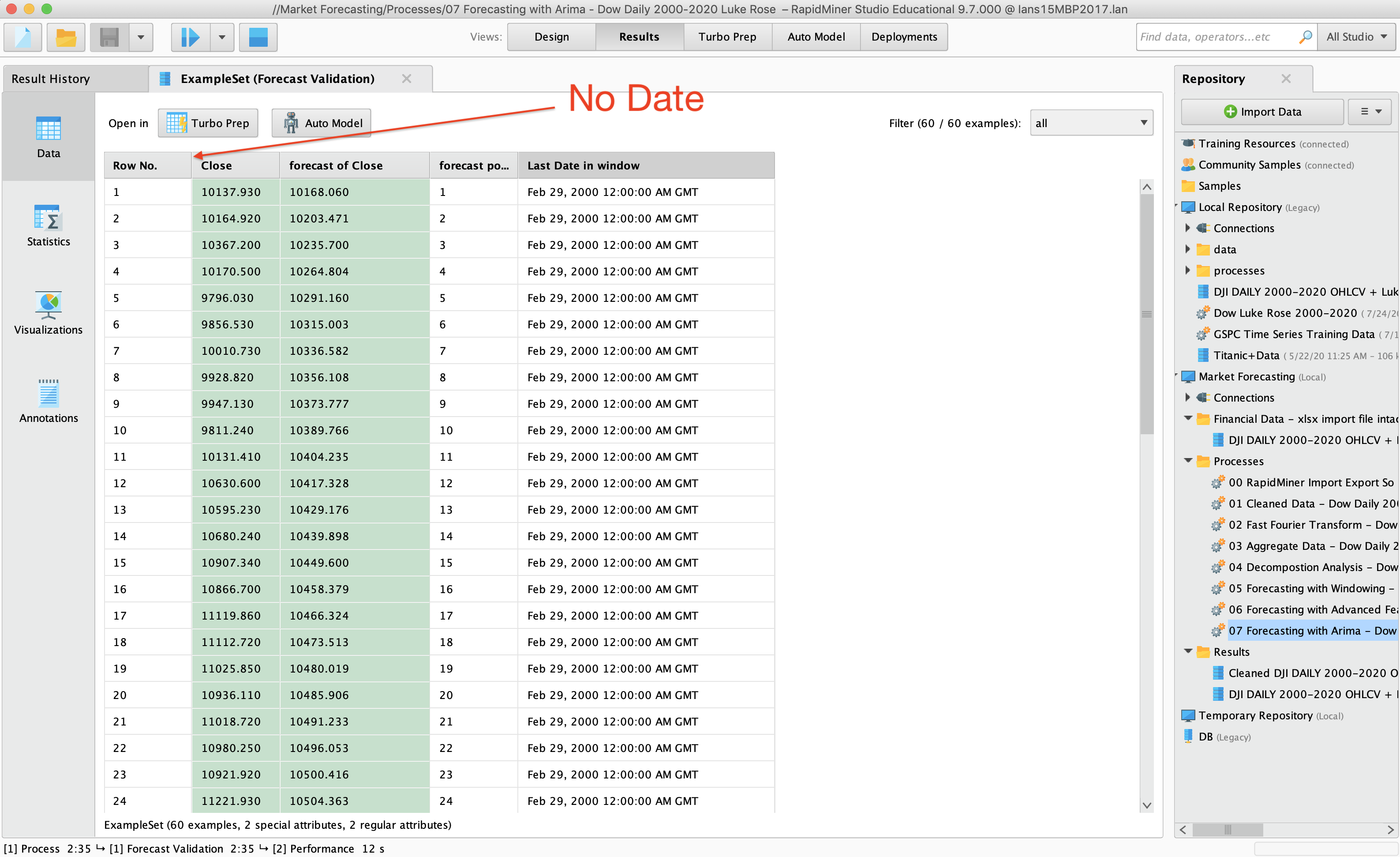Click the new process icon
Image resolution: width=1400 pixels, height=857 pixels.
pyautogui.click(x=23, y=38)
